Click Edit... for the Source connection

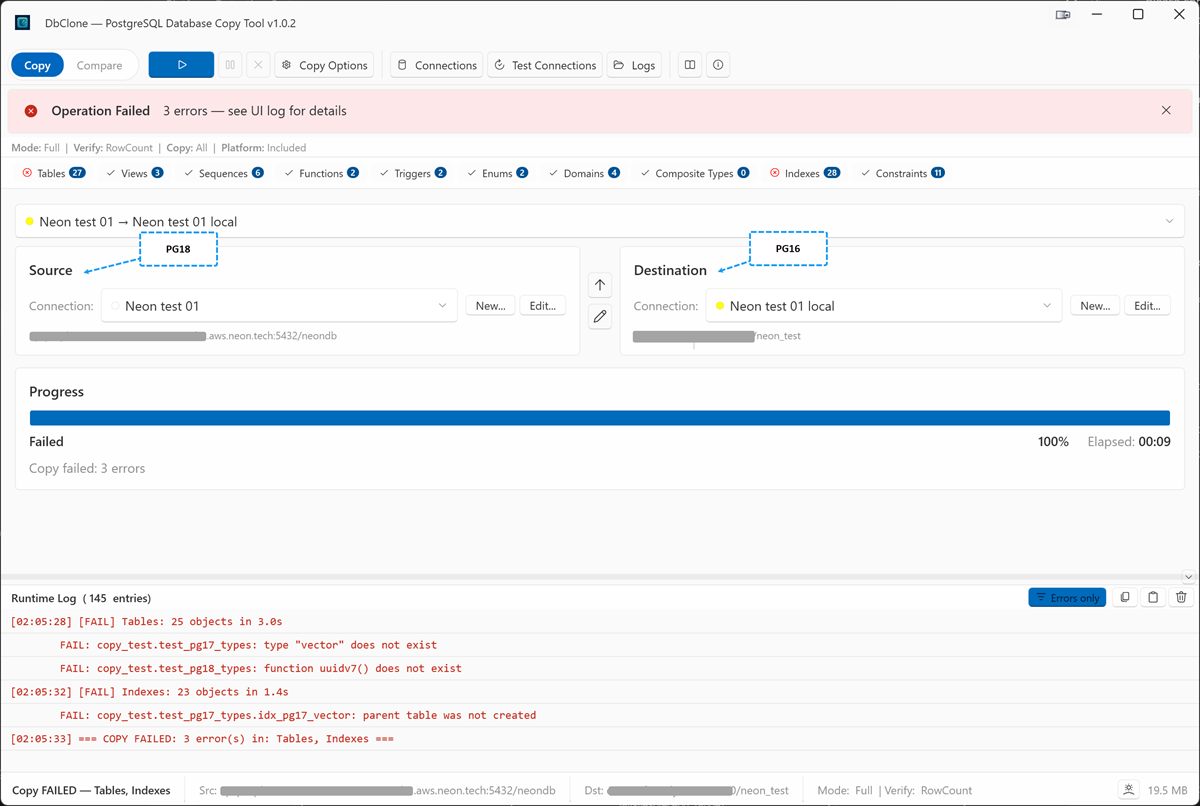543,306
